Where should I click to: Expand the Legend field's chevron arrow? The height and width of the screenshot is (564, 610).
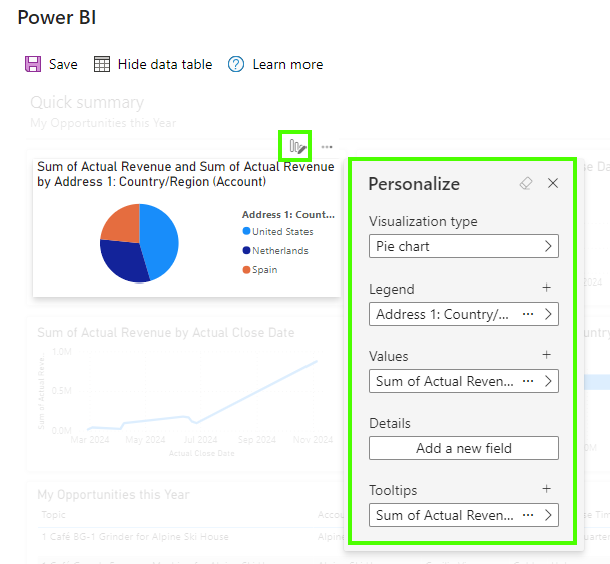[x=548, y=314]
